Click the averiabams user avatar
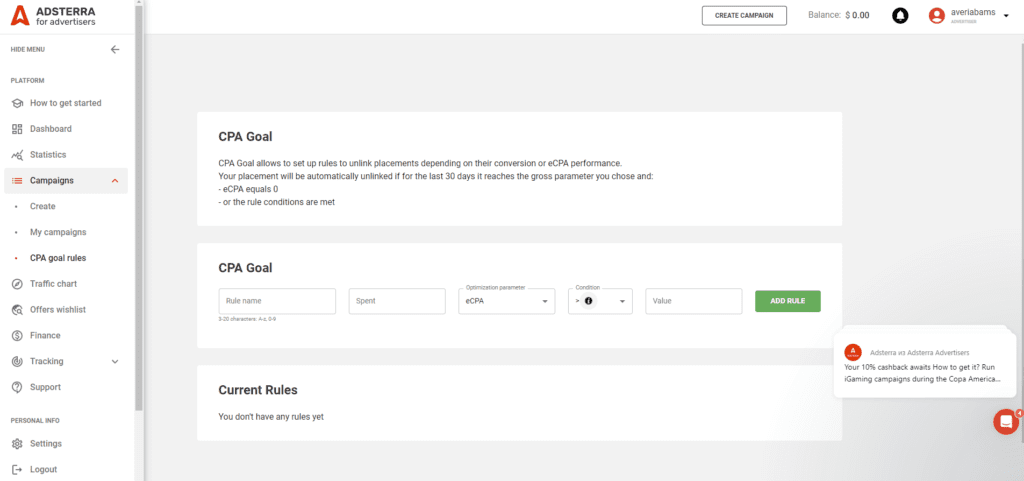The width and height of the screenshot is (1024, 481). [937, 15]
